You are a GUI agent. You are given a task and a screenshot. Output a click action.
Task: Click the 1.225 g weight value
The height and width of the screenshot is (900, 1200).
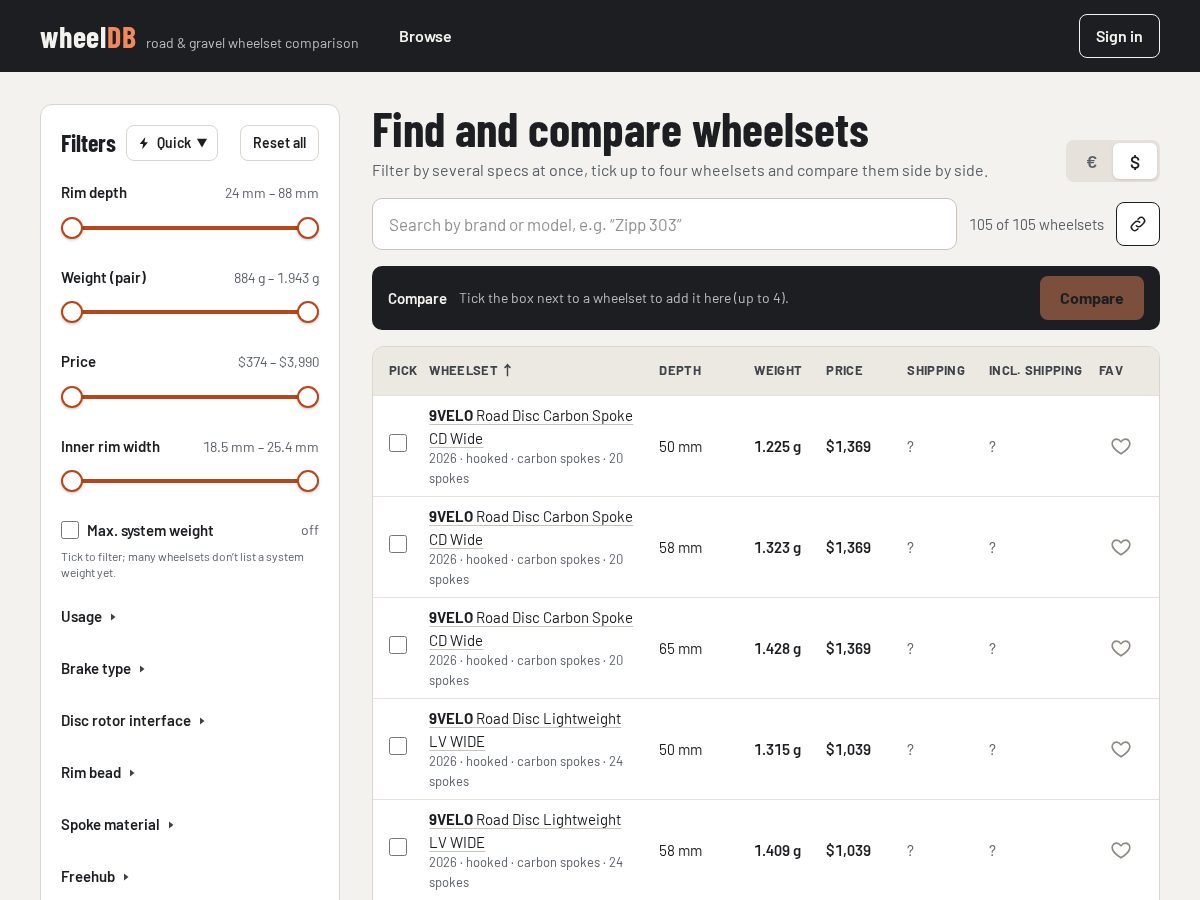[777, 446]
